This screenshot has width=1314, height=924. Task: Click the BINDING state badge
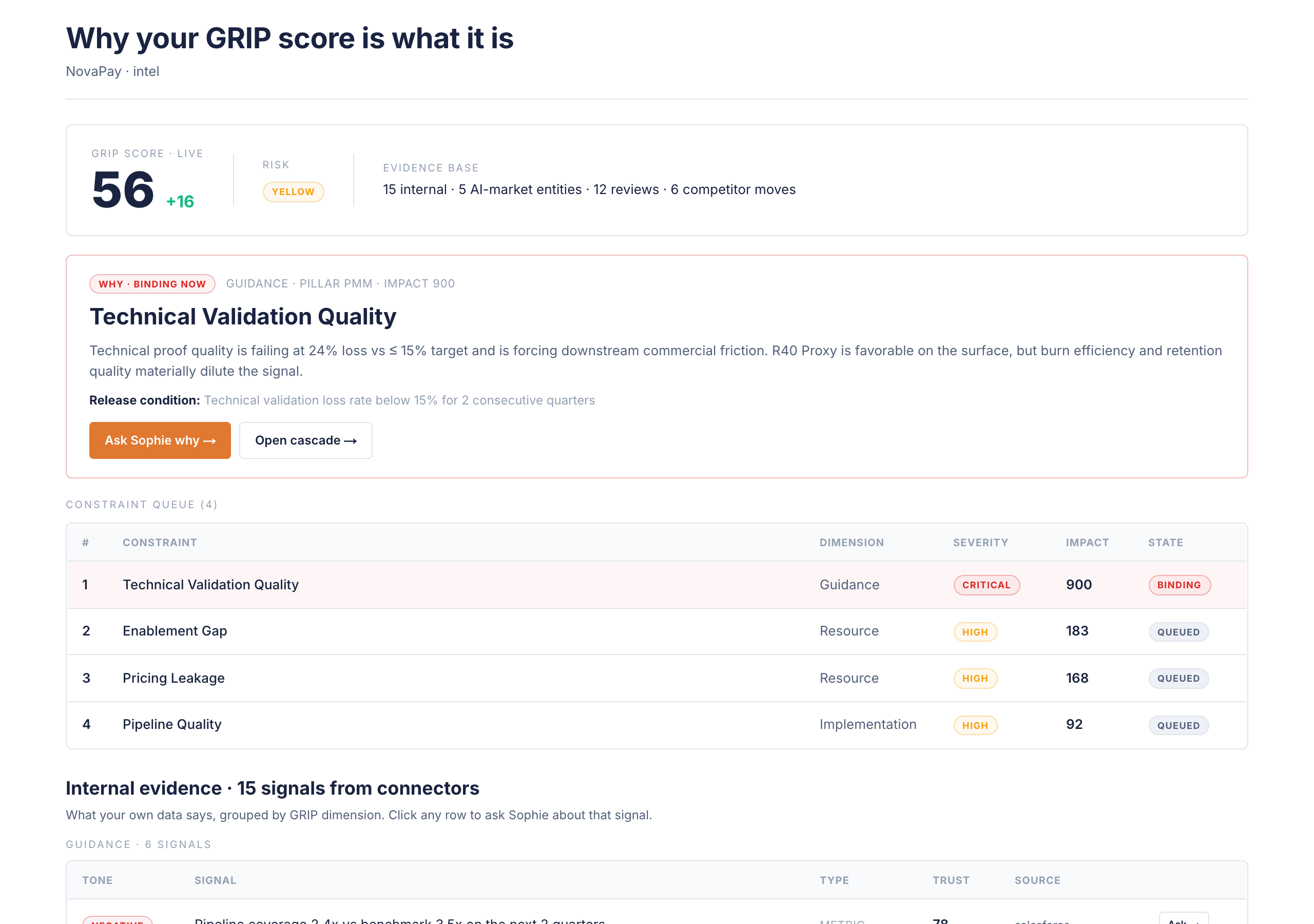click(1179, 585)
